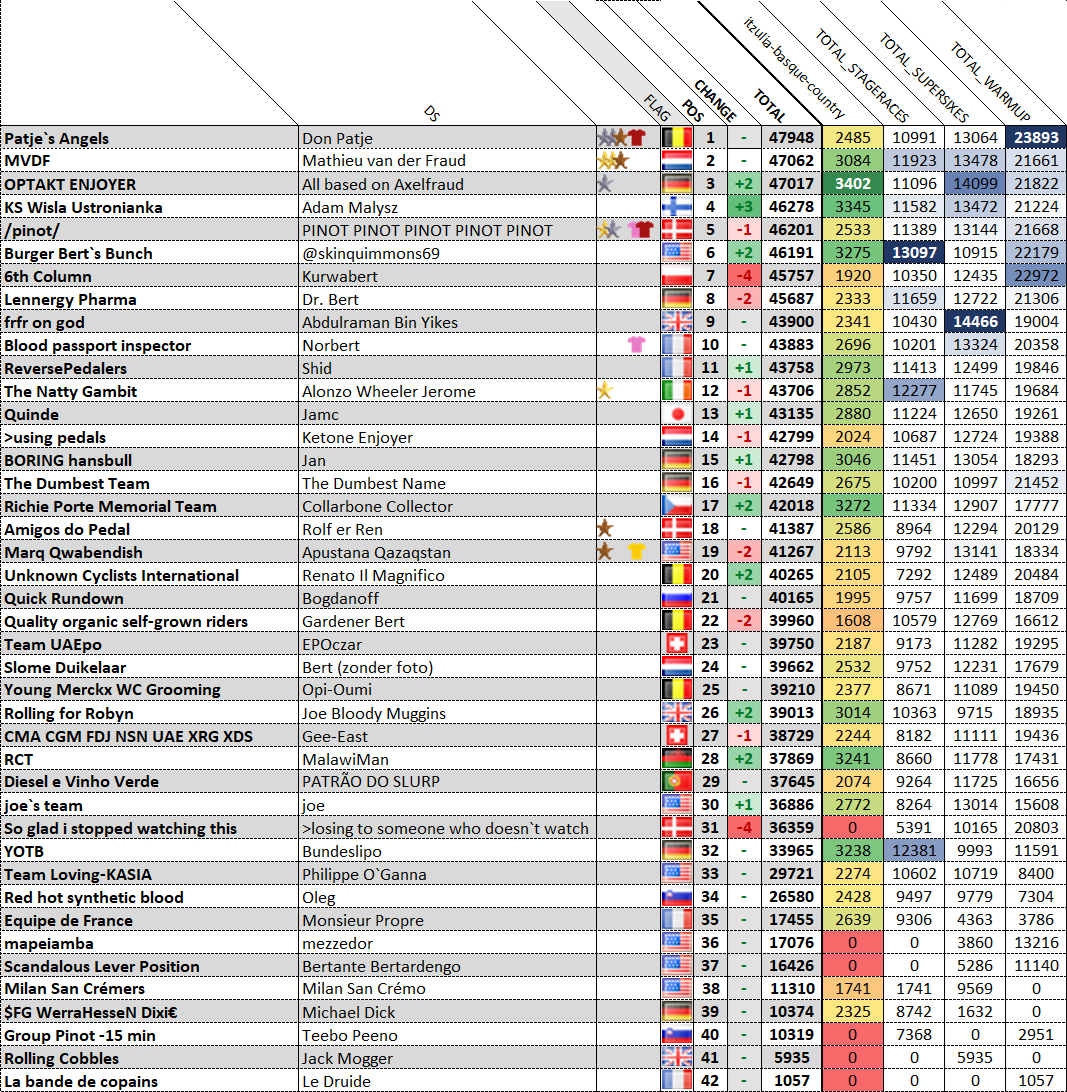Click the Polish flag in 6th Column row

tap(677, 276)
